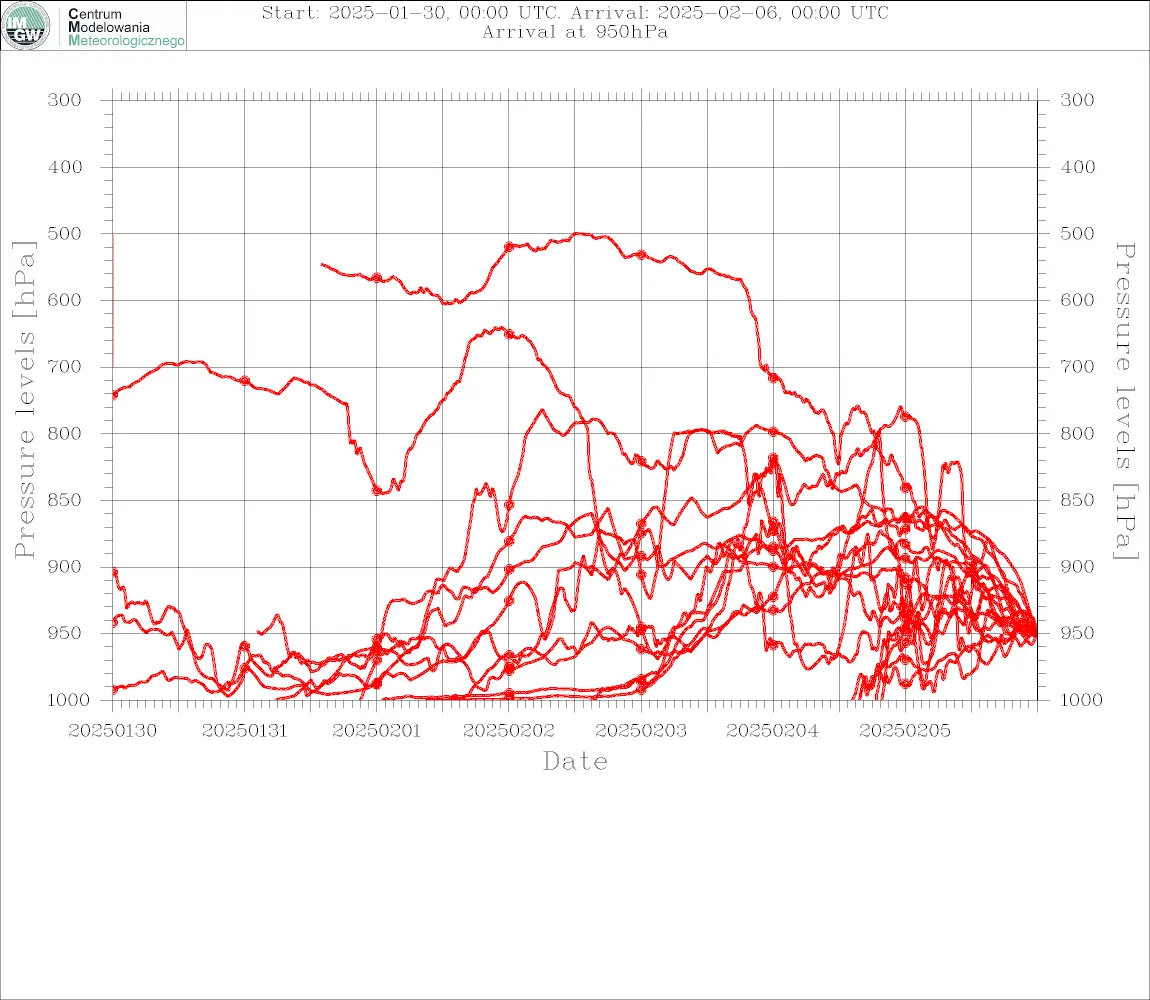Click the right axis 1000 pressure label
The width and height of the screenshot is (1150, 1000).
click(1082, 700)
